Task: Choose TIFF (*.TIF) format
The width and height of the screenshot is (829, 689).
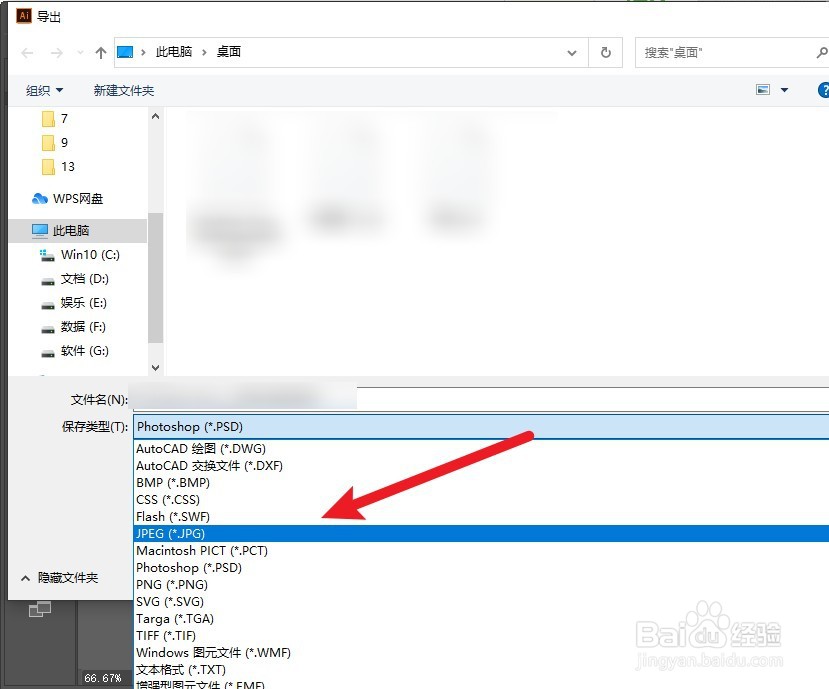Action: (482, 636)
